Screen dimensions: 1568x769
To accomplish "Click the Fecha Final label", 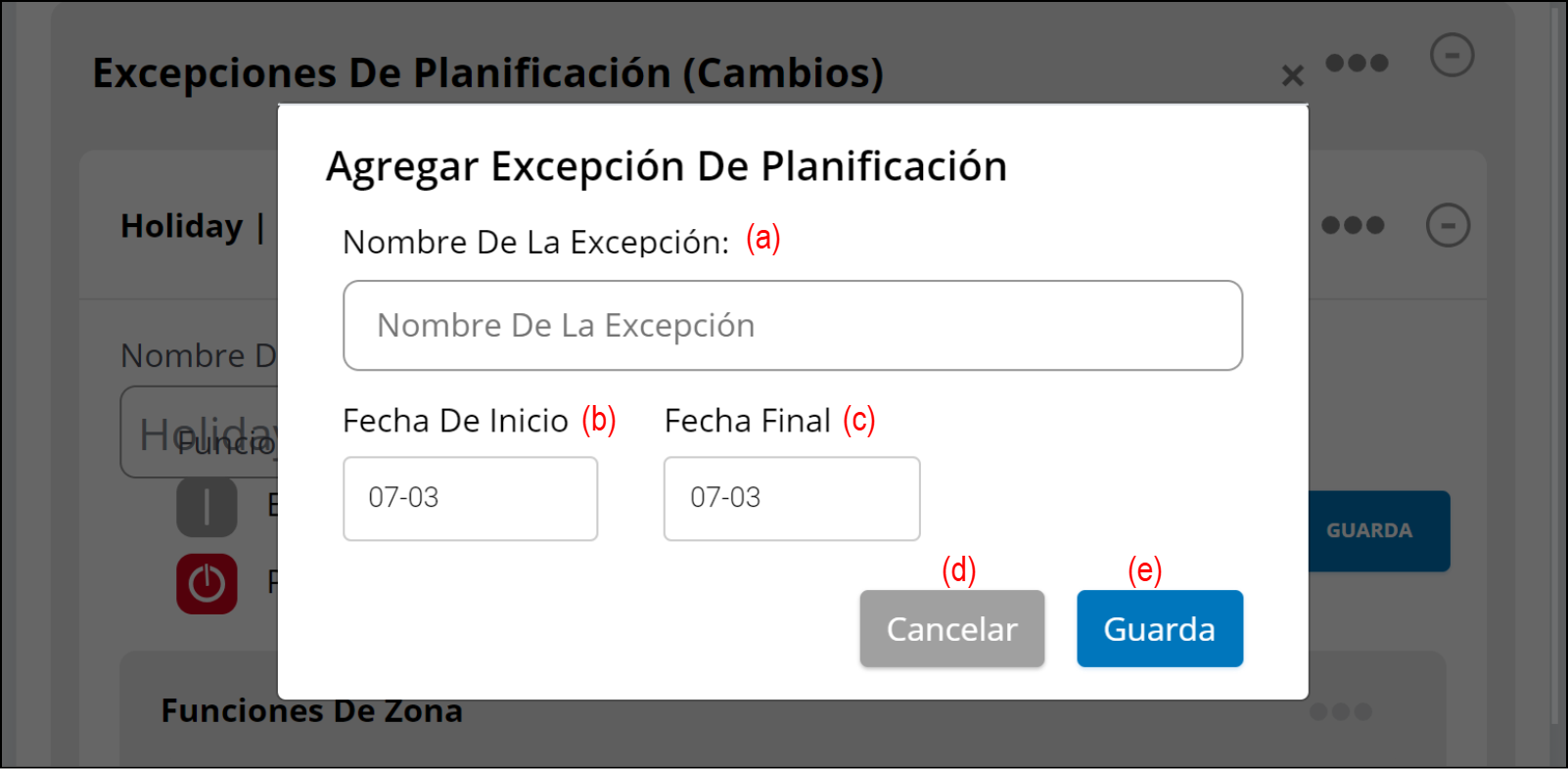I will click(748, 421).
